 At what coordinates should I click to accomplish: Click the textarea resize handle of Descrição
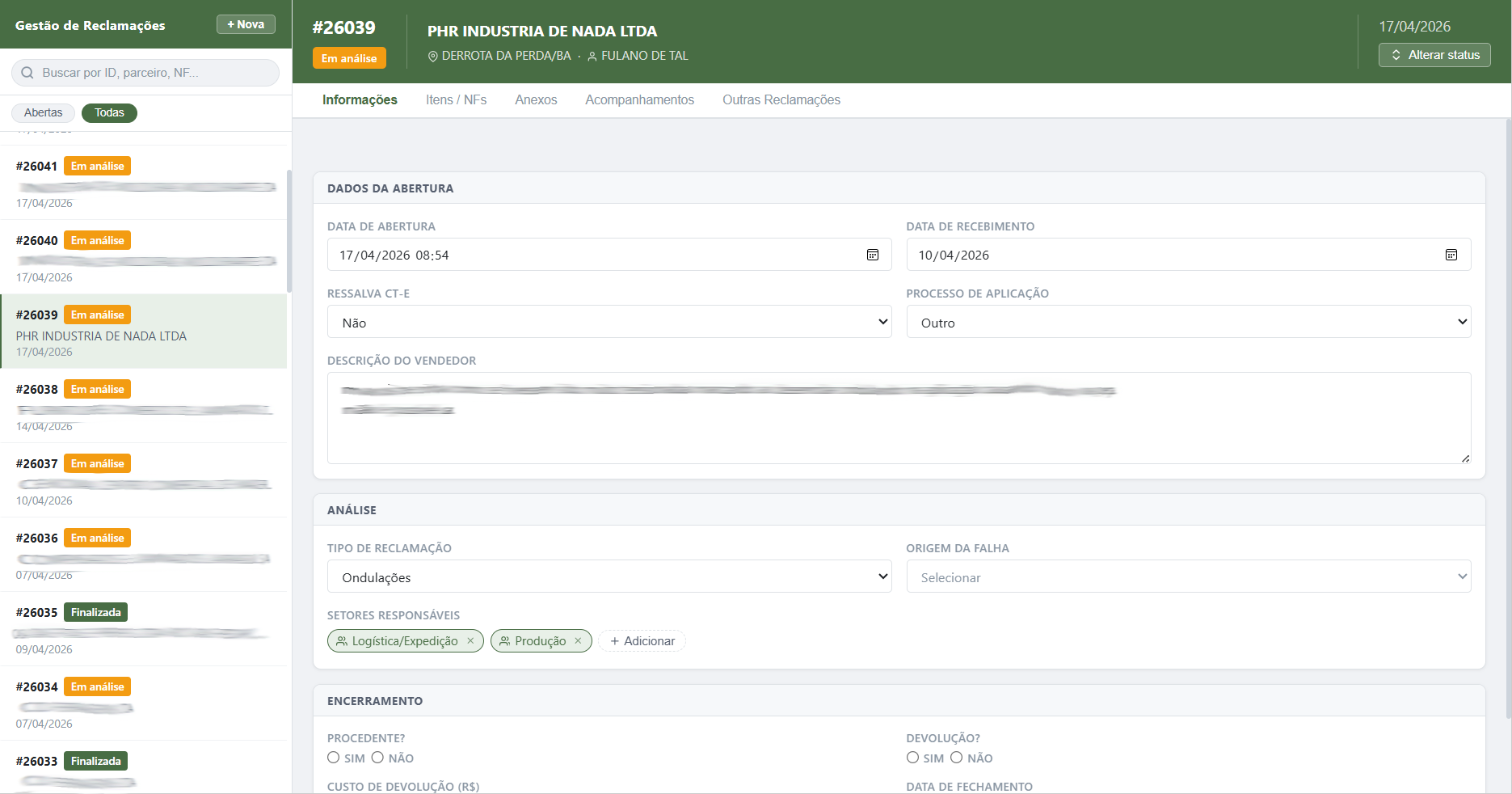(x=1465, y=458)
